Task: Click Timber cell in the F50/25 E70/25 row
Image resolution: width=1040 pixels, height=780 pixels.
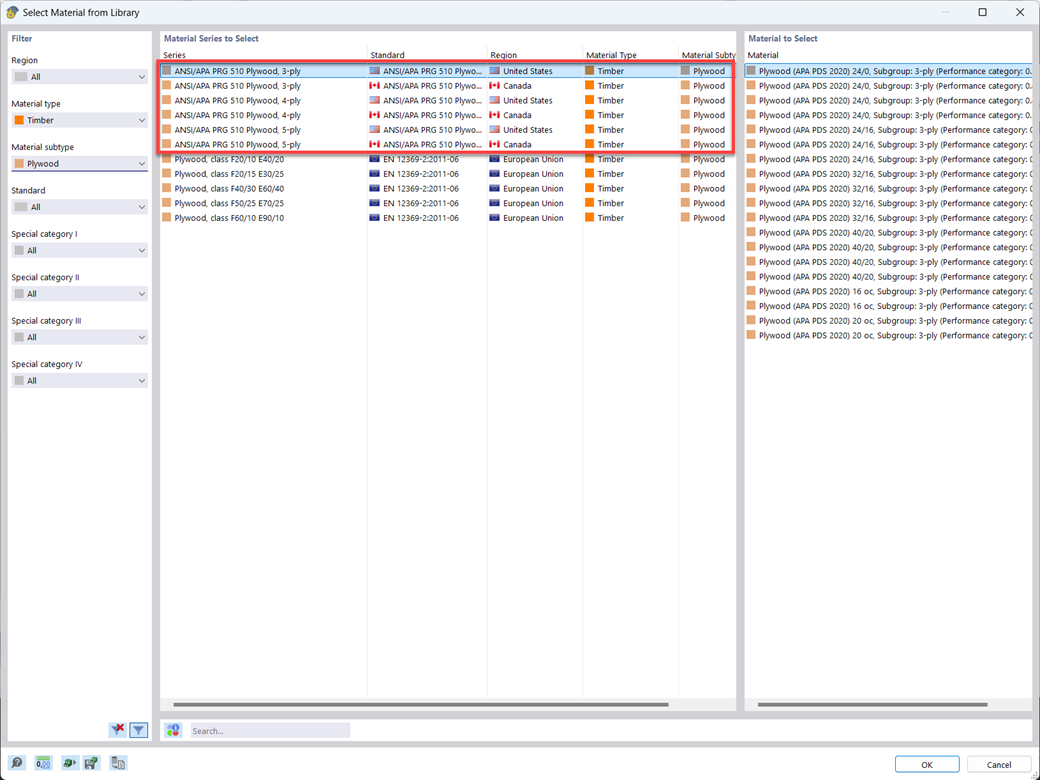Action: [x=610, y=203]
